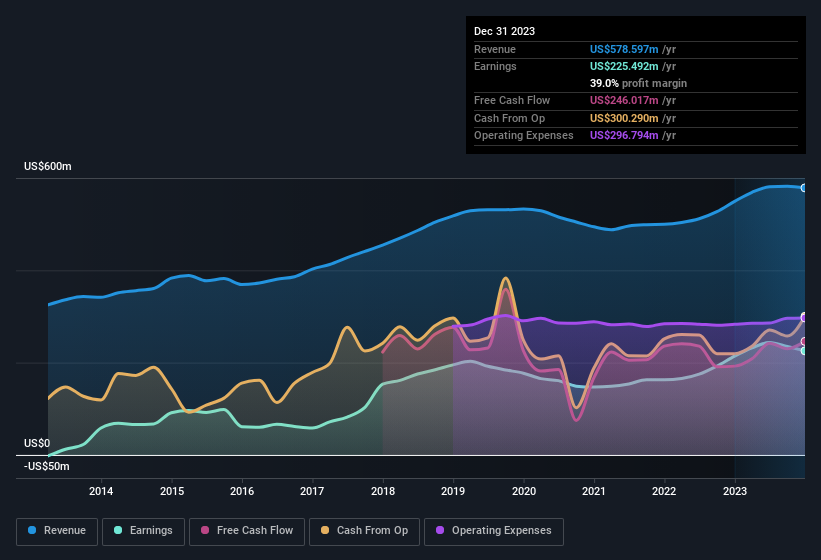
Task: Click the Operating Expenses line end-point marker
Action: click(x=803, y=318)
